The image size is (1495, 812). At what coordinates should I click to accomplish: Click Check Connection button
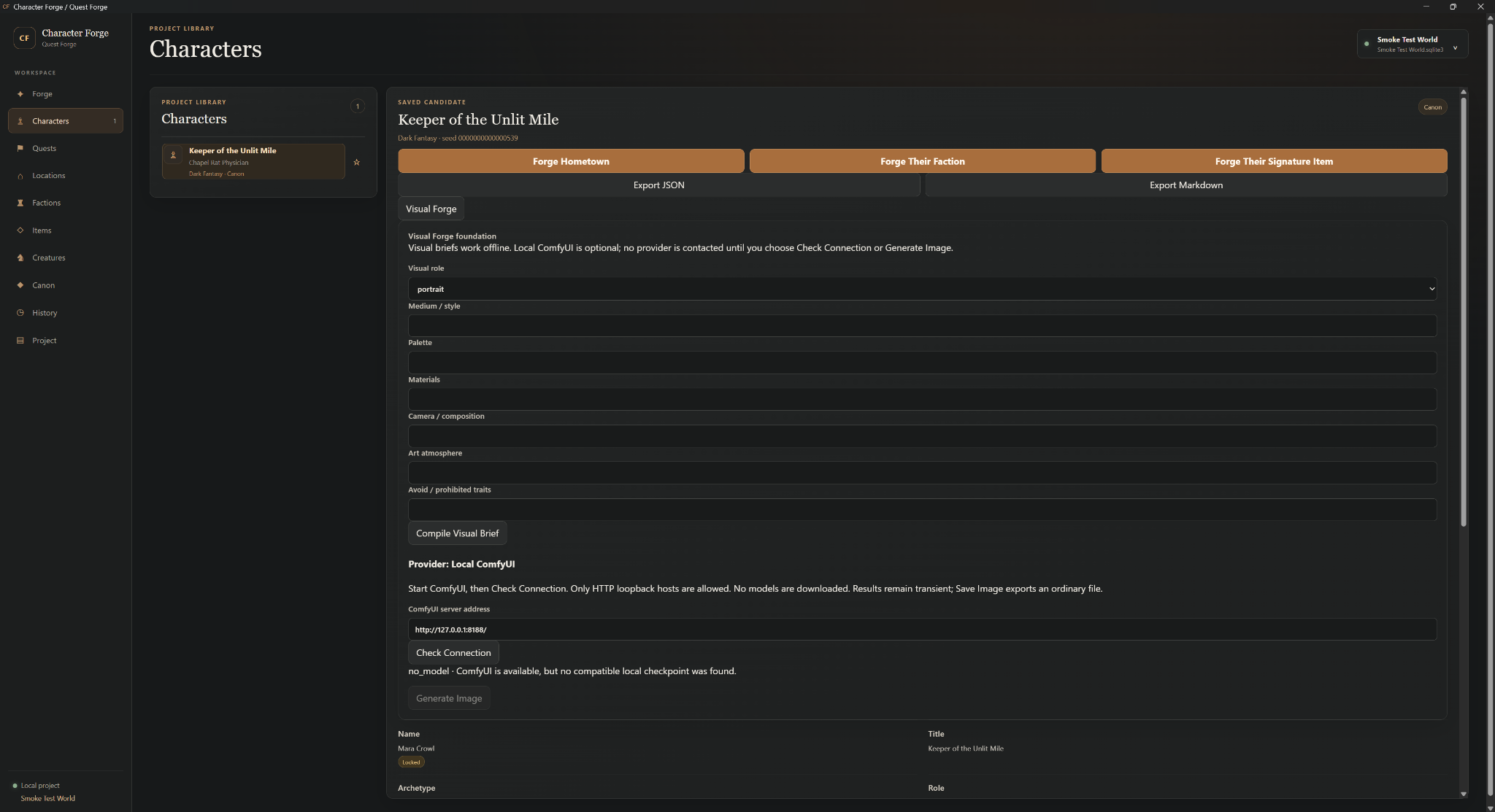[x=453, y=653]
